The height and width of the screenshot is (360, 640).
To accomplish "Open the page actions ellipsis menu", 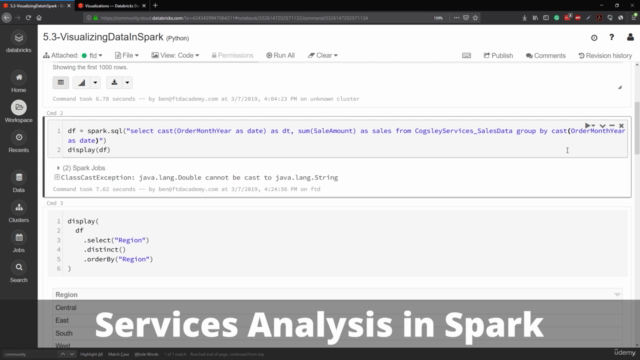I will click(456, 18).
